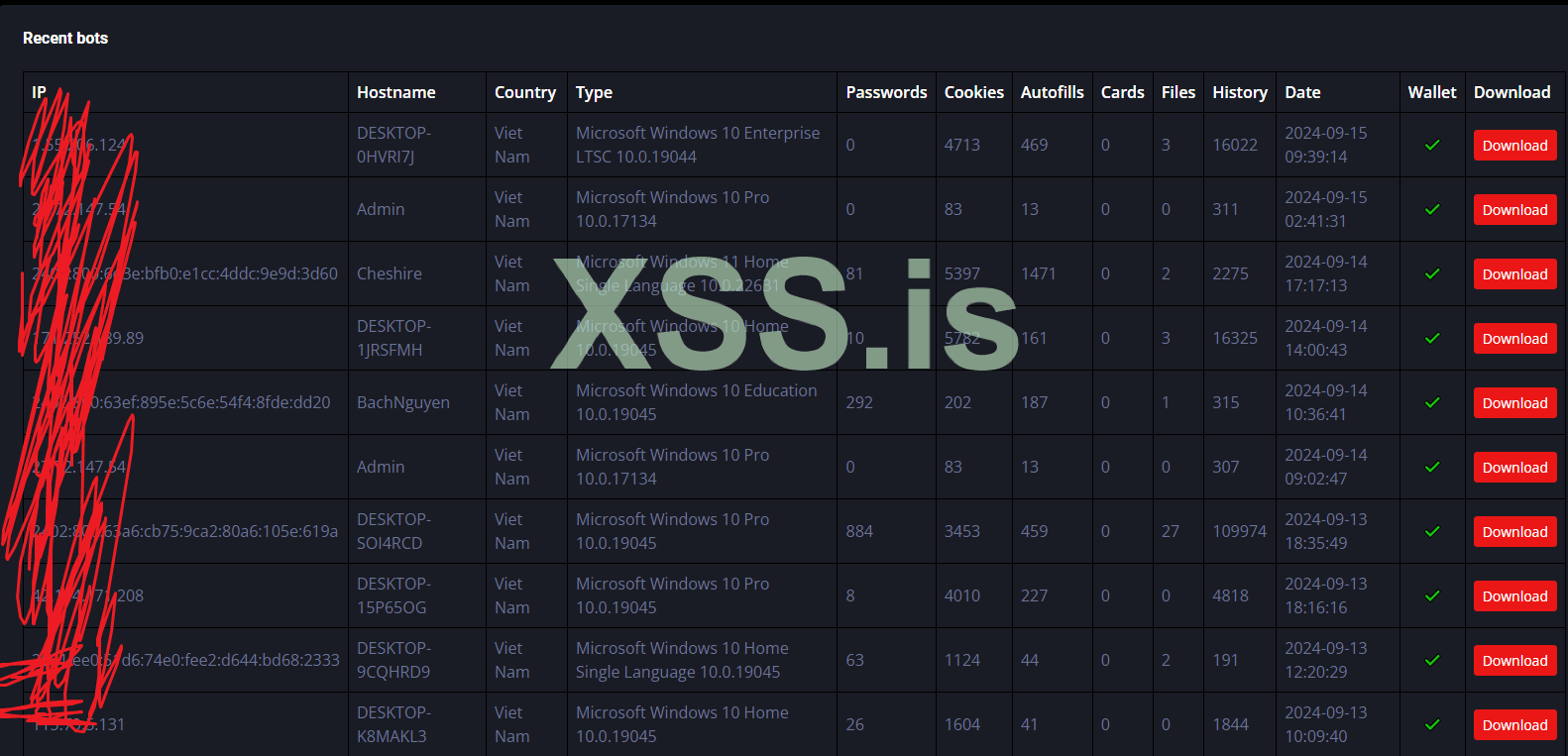The image size is (1568, 756).
Task: Click Download for the DESKTOP-15P65OG row
Action: coord(1514,595)
